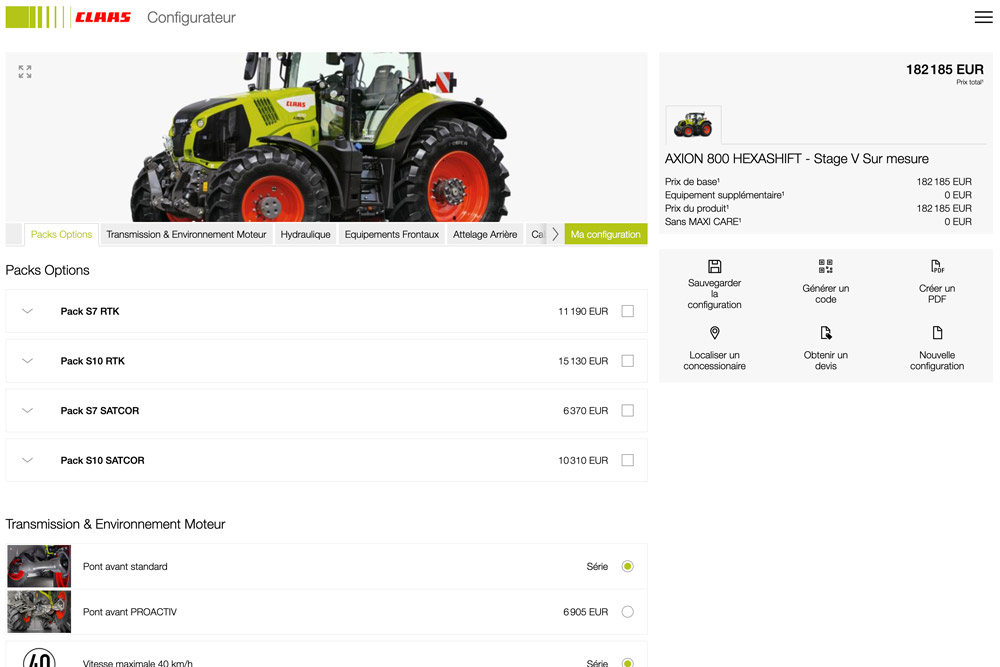Tick the Pack S10 SATCOR checkbox
The image size is (1000, 667).
pyautogui.click(x=628, y=460)
